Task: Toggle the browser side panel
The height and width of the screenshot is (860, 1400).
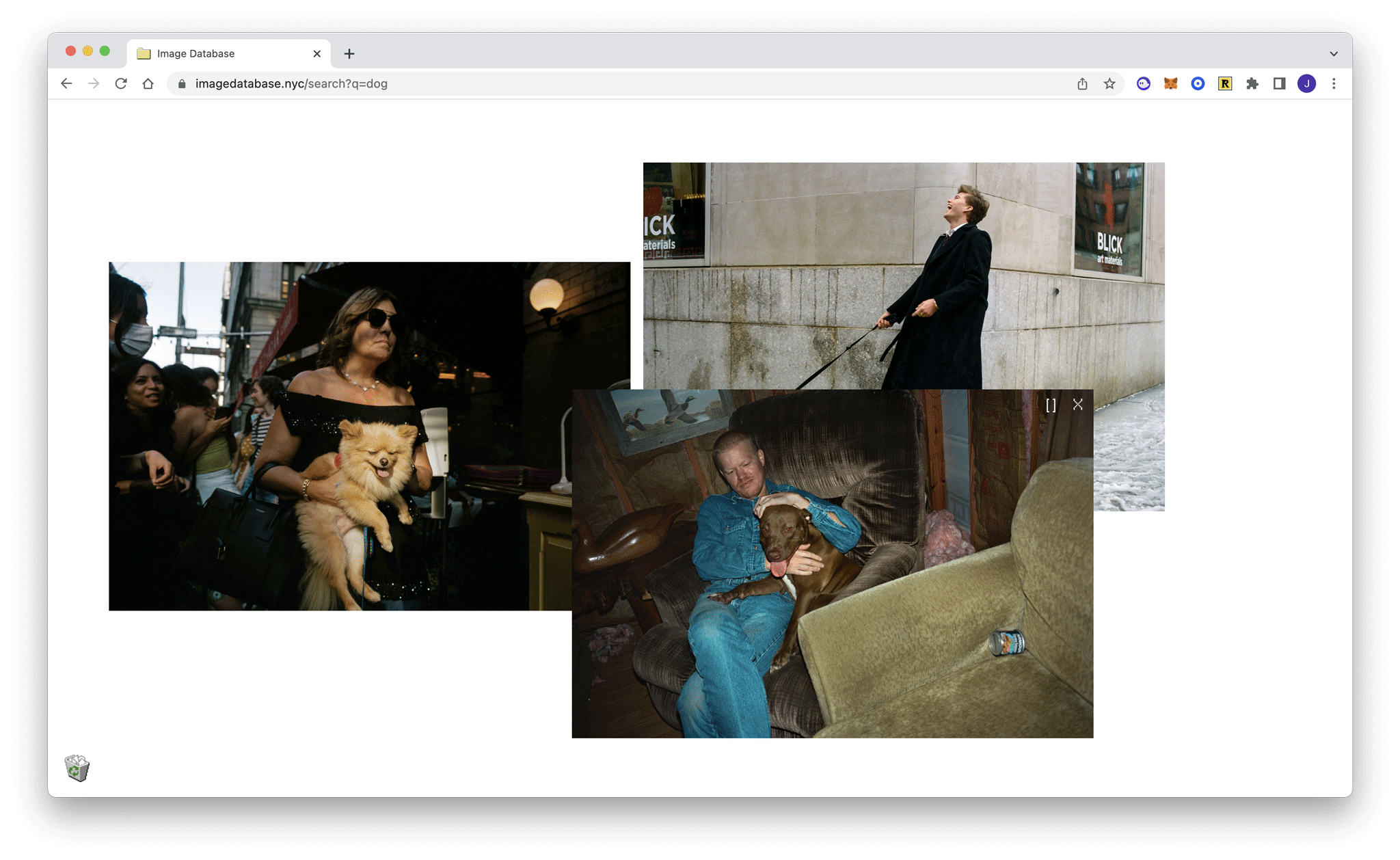Action: click(x=1279, y=83)
